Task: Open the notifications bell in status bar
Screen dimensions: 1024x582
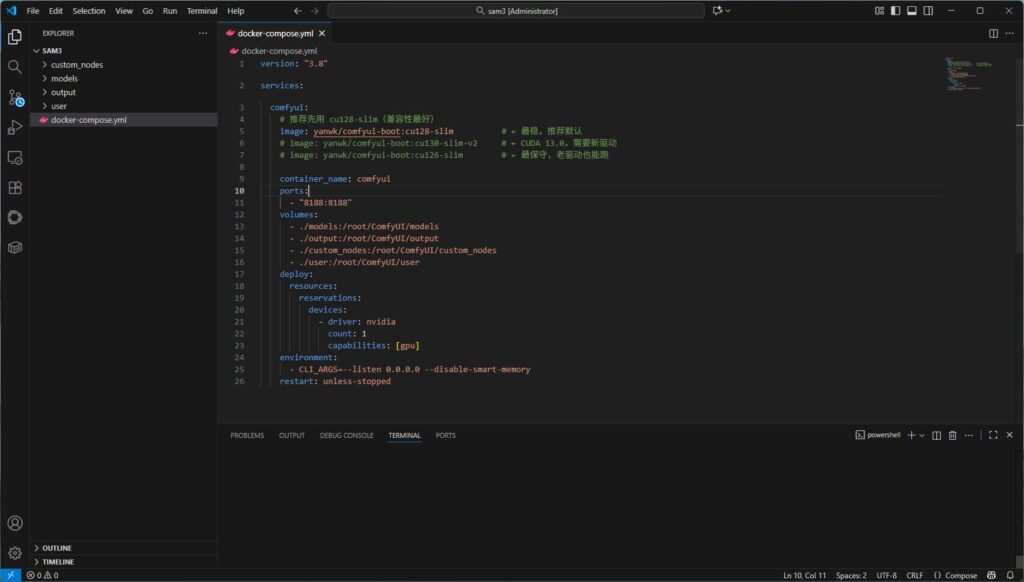Action: [1011, 575]
